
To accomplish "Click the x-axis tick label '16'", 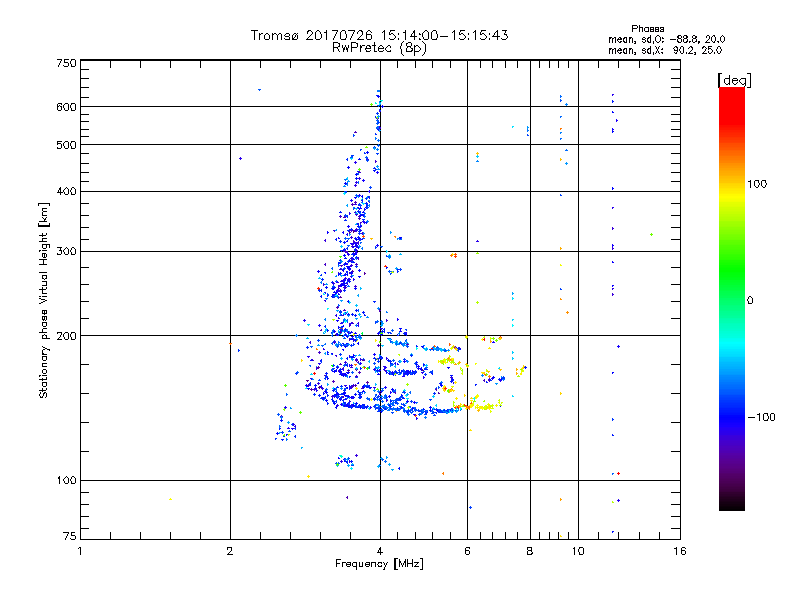I will [680, 551].
